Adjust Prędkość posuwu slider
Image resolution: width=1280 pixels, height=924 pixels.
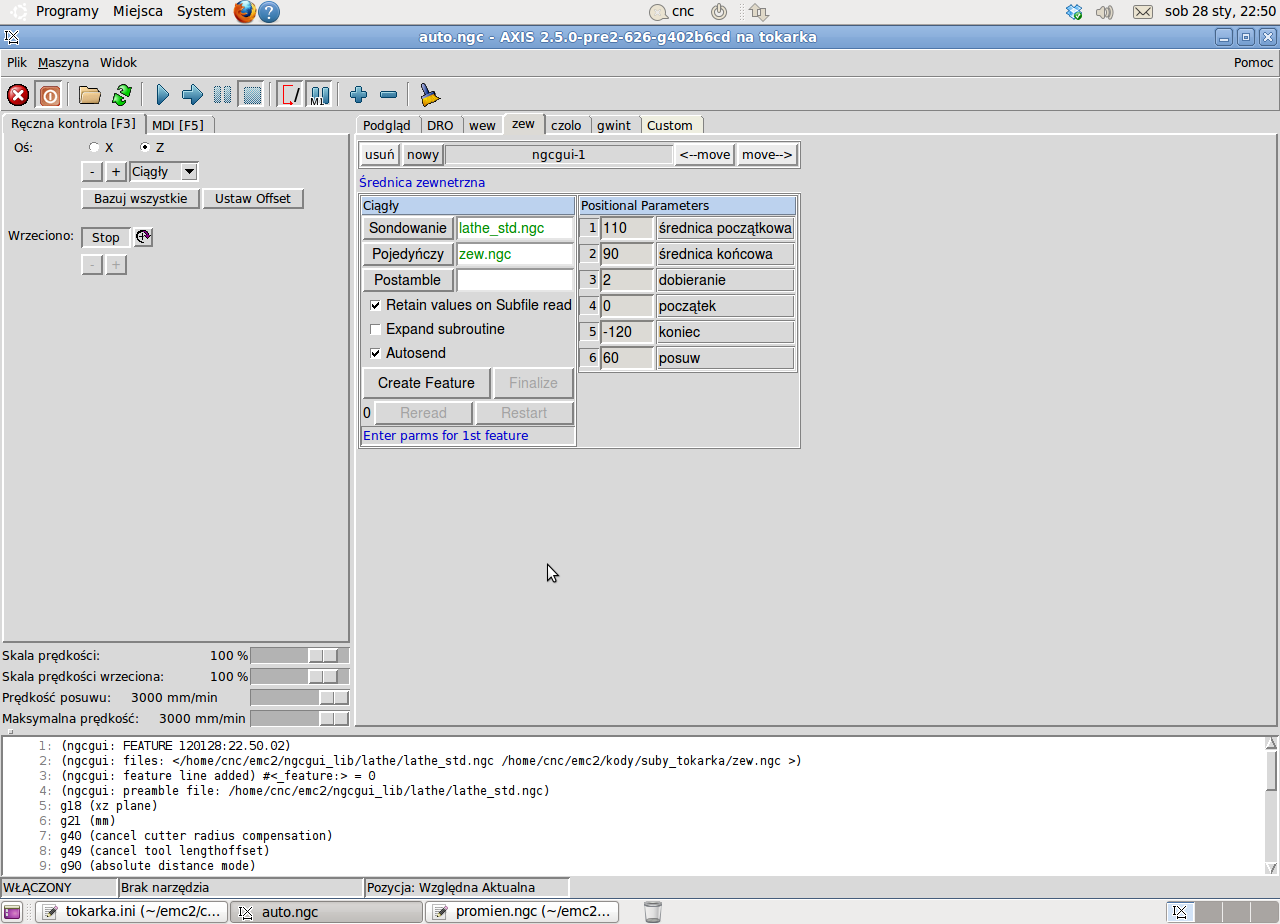point(300,697)
